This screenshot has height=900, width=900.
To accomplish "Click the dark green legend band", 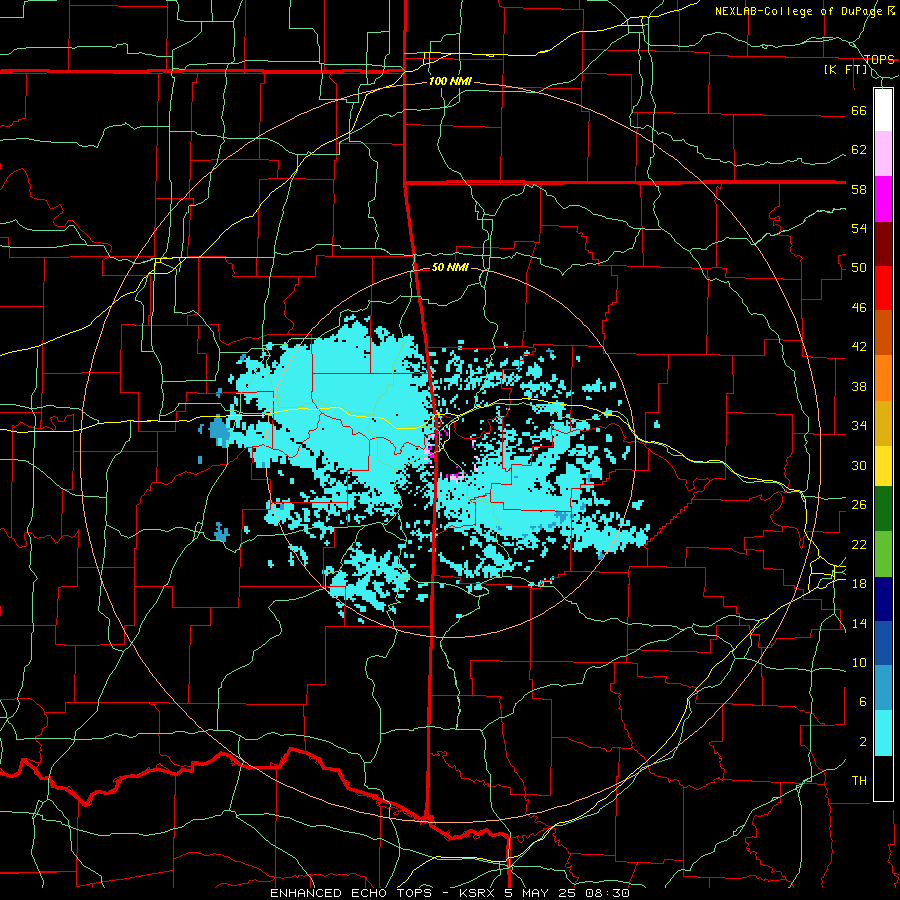I will pyautogui.click(x=883, y=509).
